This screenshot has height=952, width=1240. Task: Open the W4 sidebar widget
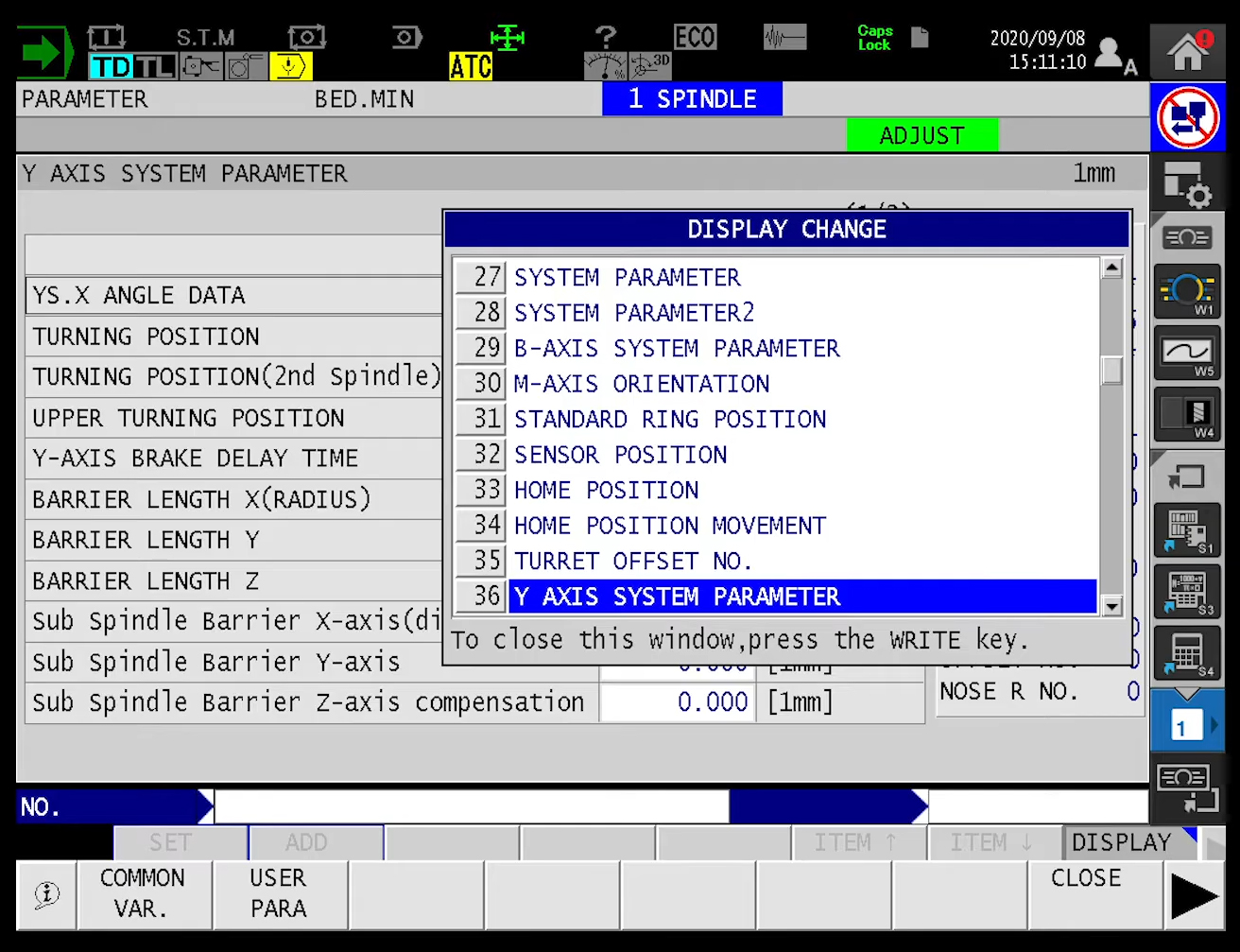click(1187, 415)
